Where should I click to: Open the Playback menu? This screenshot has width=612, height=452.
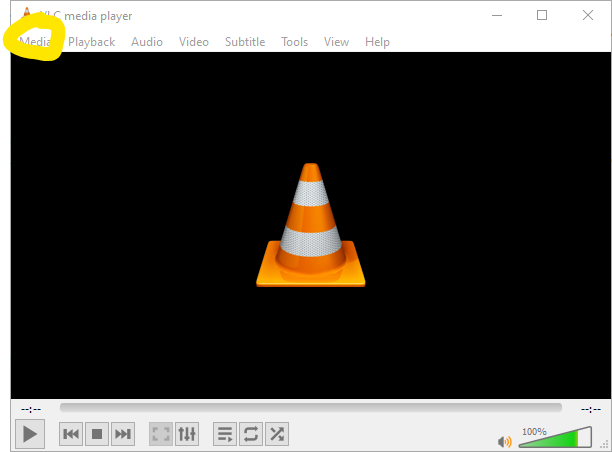(92, 42)
